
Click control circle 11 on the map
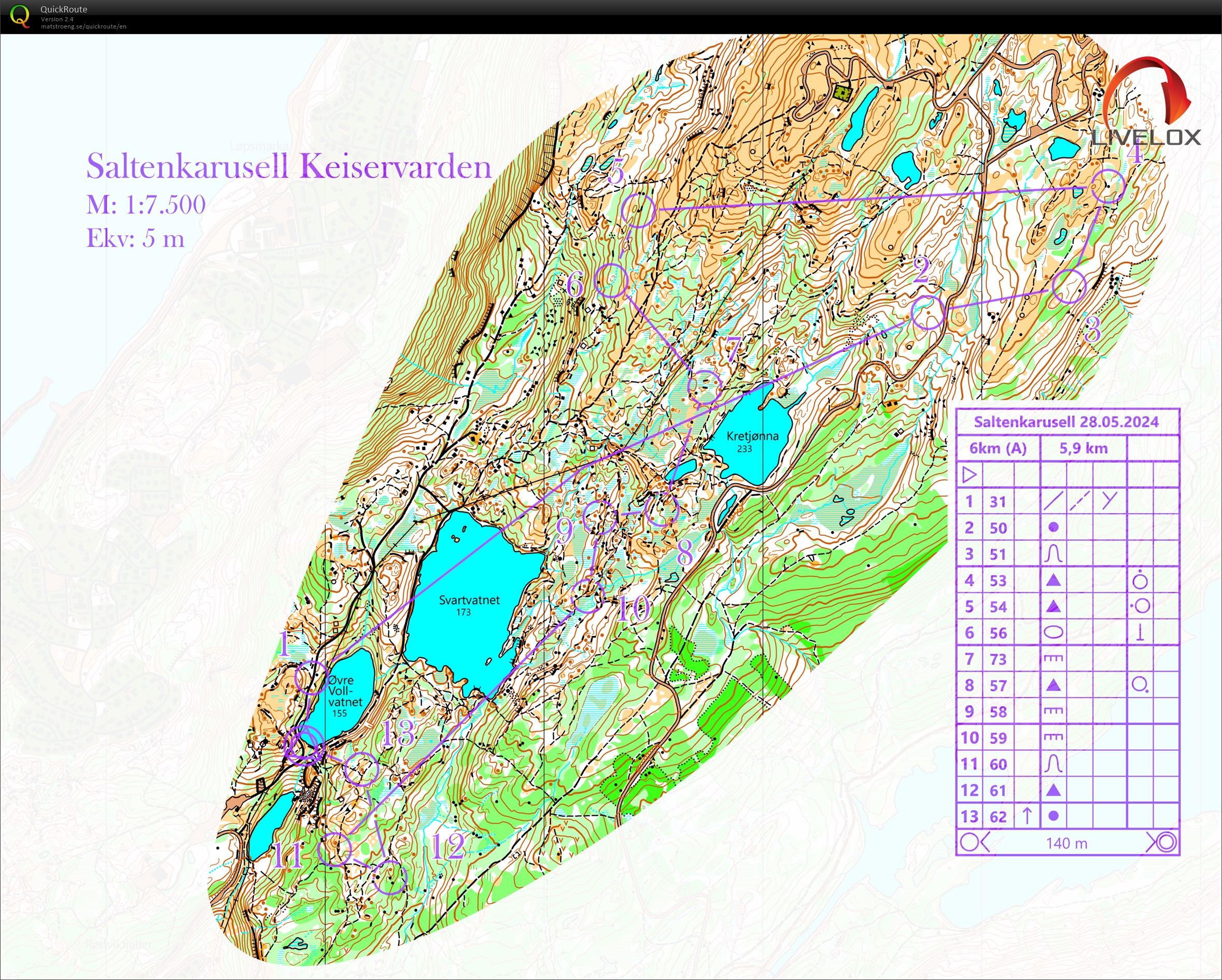[x=335, y=849]
